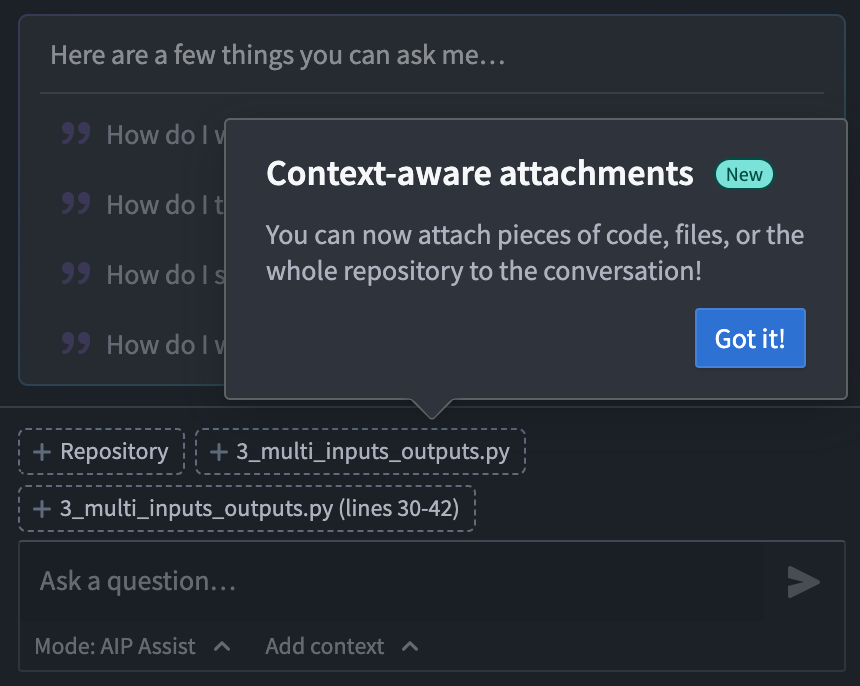Attach 3_multi_inputs_outputs.py file chip
The image size is (860, 686).
(x=360, y=452)
